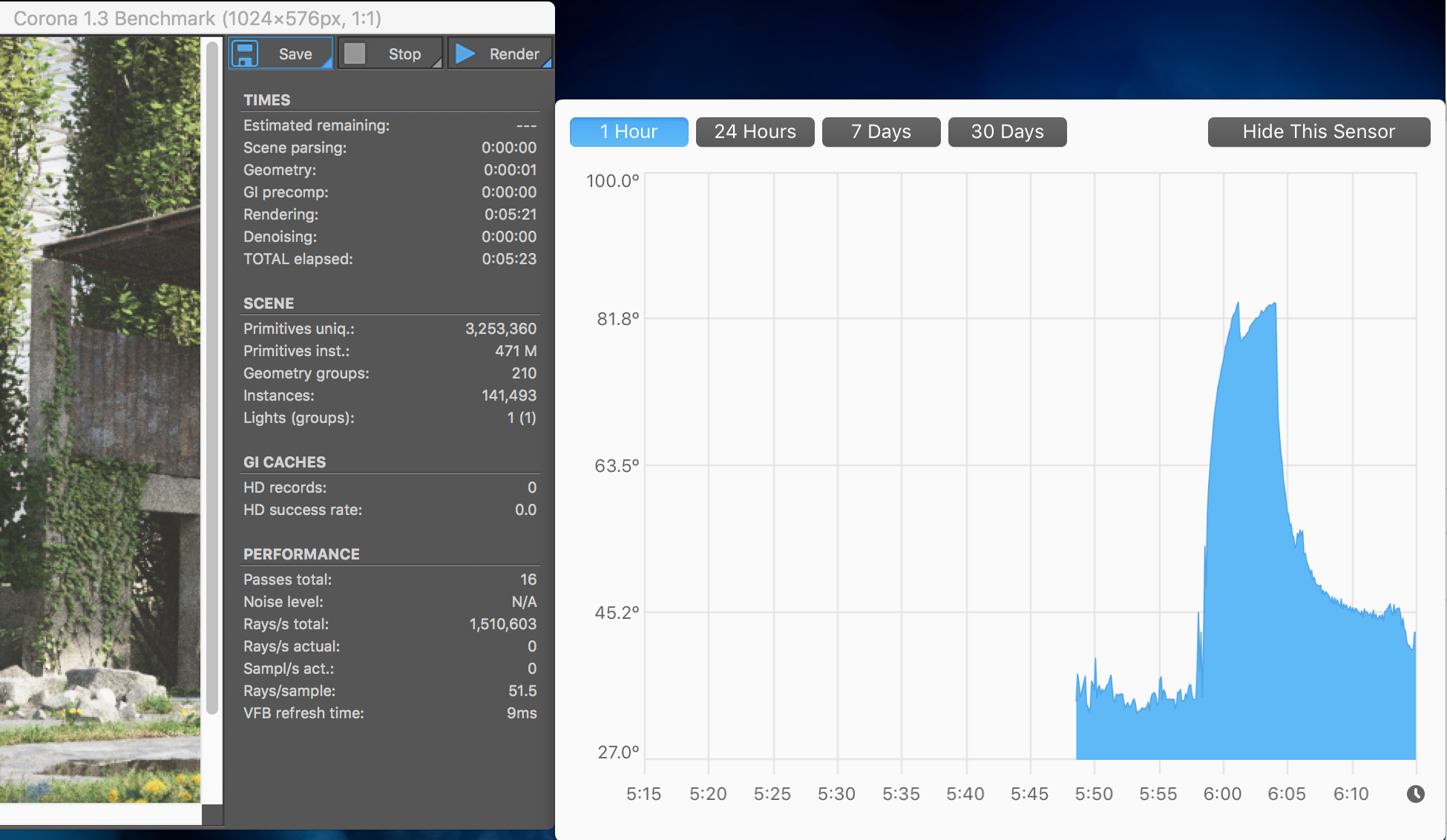The width and height of the screenshot is (1447, 840).
Task: Click the GI precomp row label
Action: pos(286,192)
